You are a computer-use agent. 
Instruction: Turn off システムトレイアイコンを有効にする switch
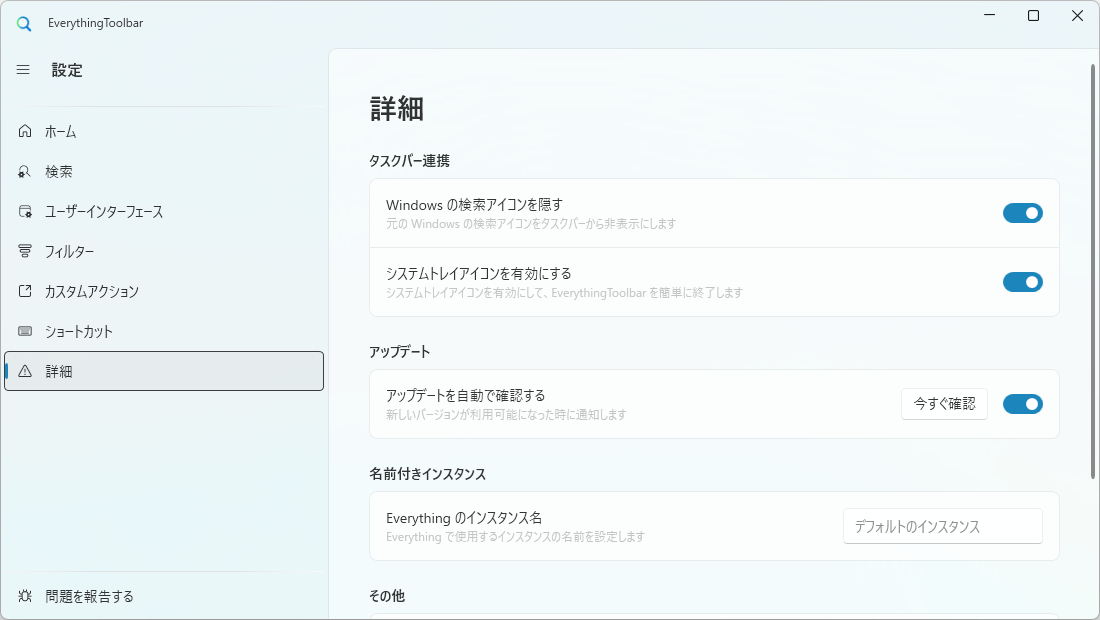1022,282
